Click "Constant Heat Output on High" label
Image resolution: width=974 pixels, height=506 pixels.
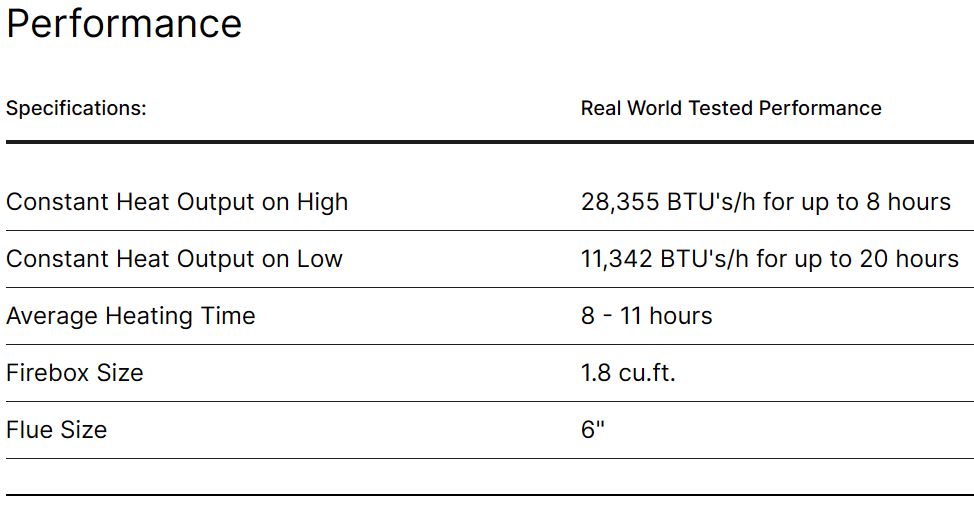click(x=177, y=202)
